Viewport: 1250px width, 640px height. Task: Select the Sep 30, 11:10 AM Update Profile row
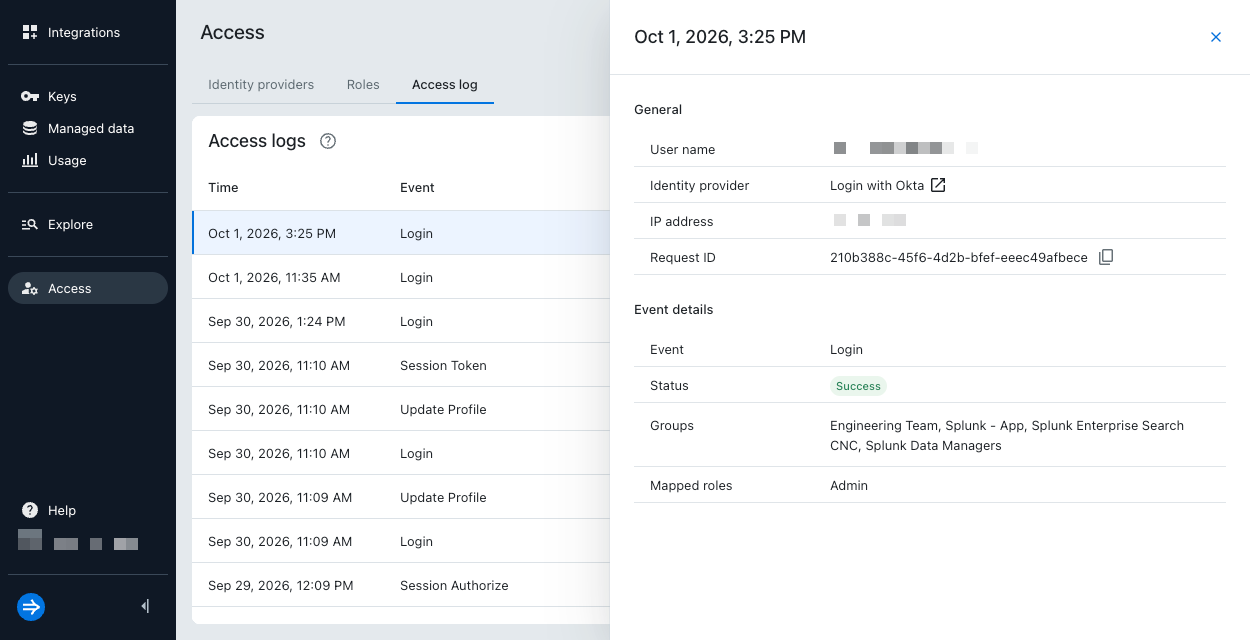tap(401, 409)
